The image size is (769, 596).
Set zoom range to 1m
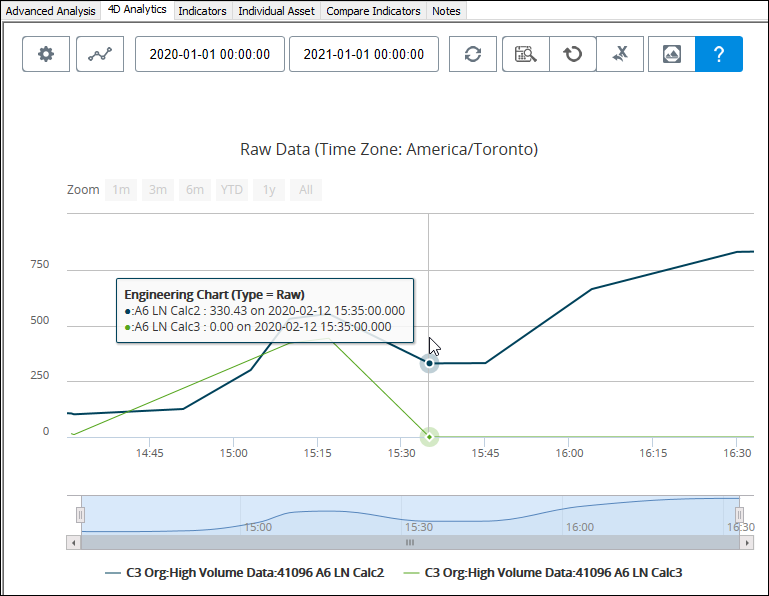tap(121, 190)
